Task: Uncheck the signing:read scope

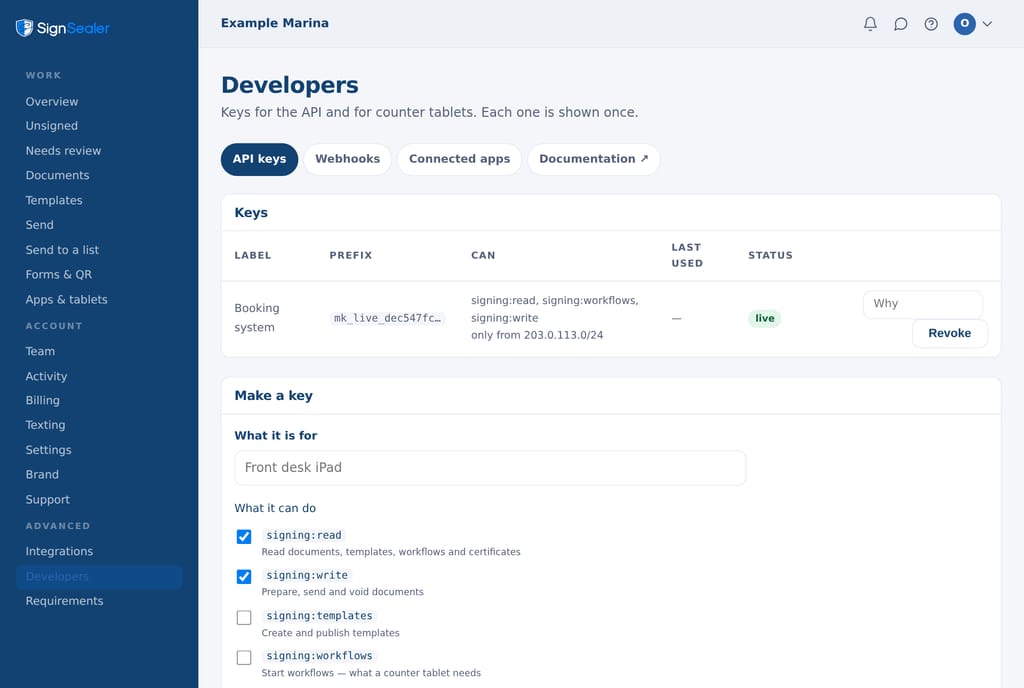Action: pos(244,537)
